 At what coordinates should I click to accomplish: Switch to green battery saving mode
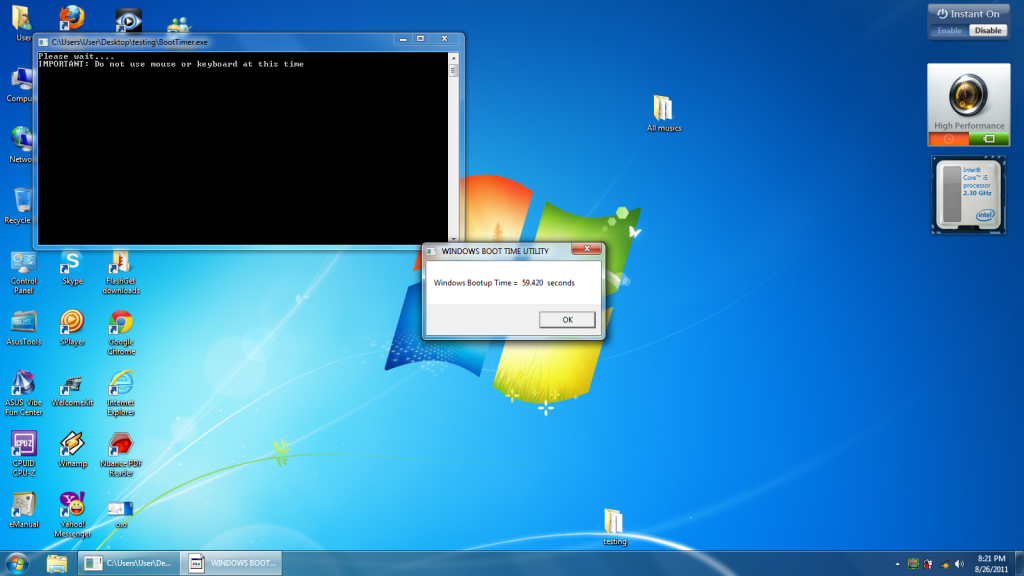[x=989, y=139]
